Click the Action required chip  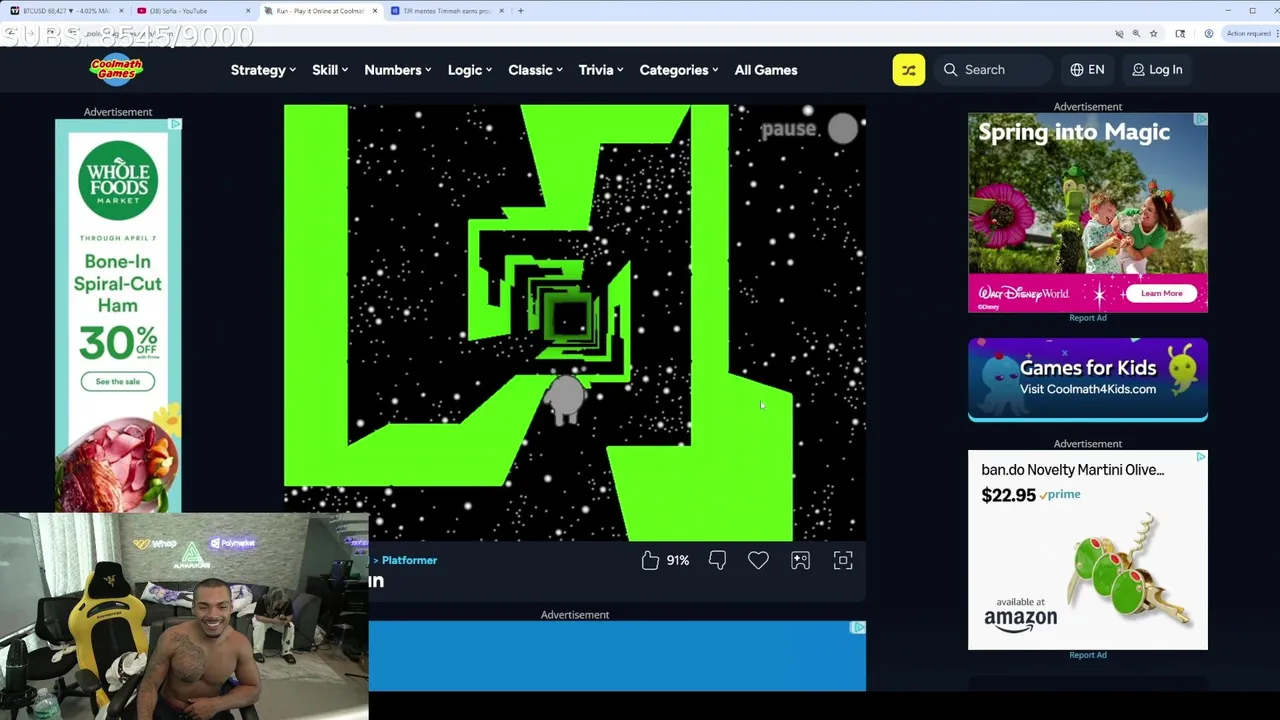[x=1249, y=34]
